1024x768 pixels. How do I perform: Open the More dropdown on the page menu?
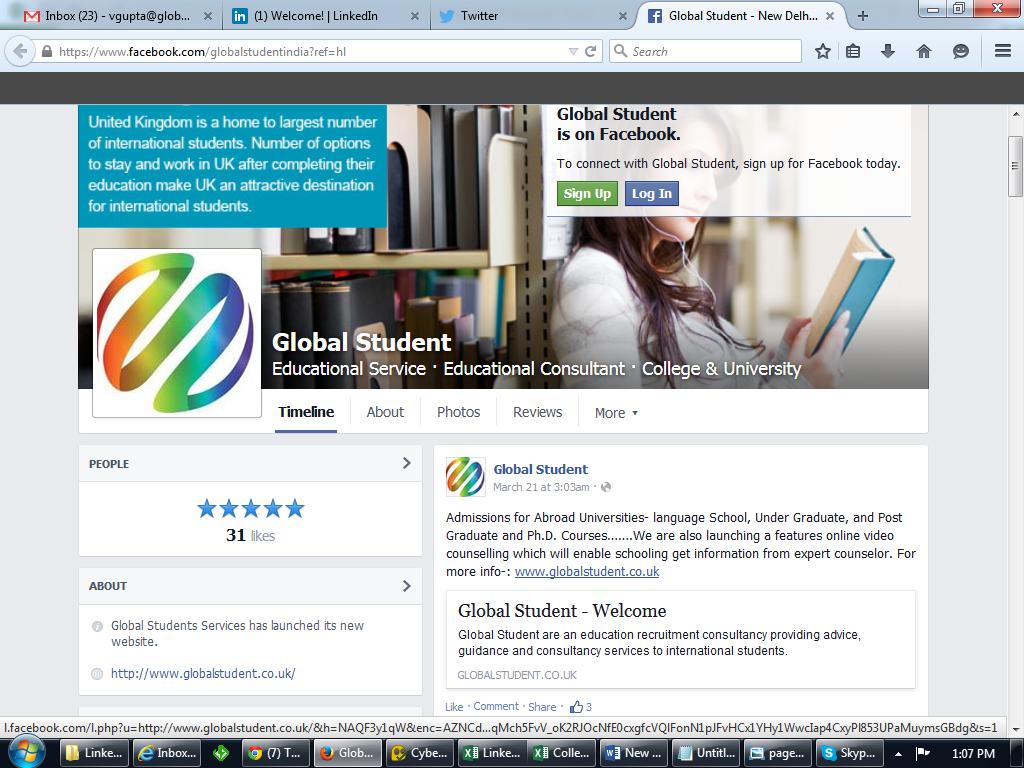click(x=615, y=412)
